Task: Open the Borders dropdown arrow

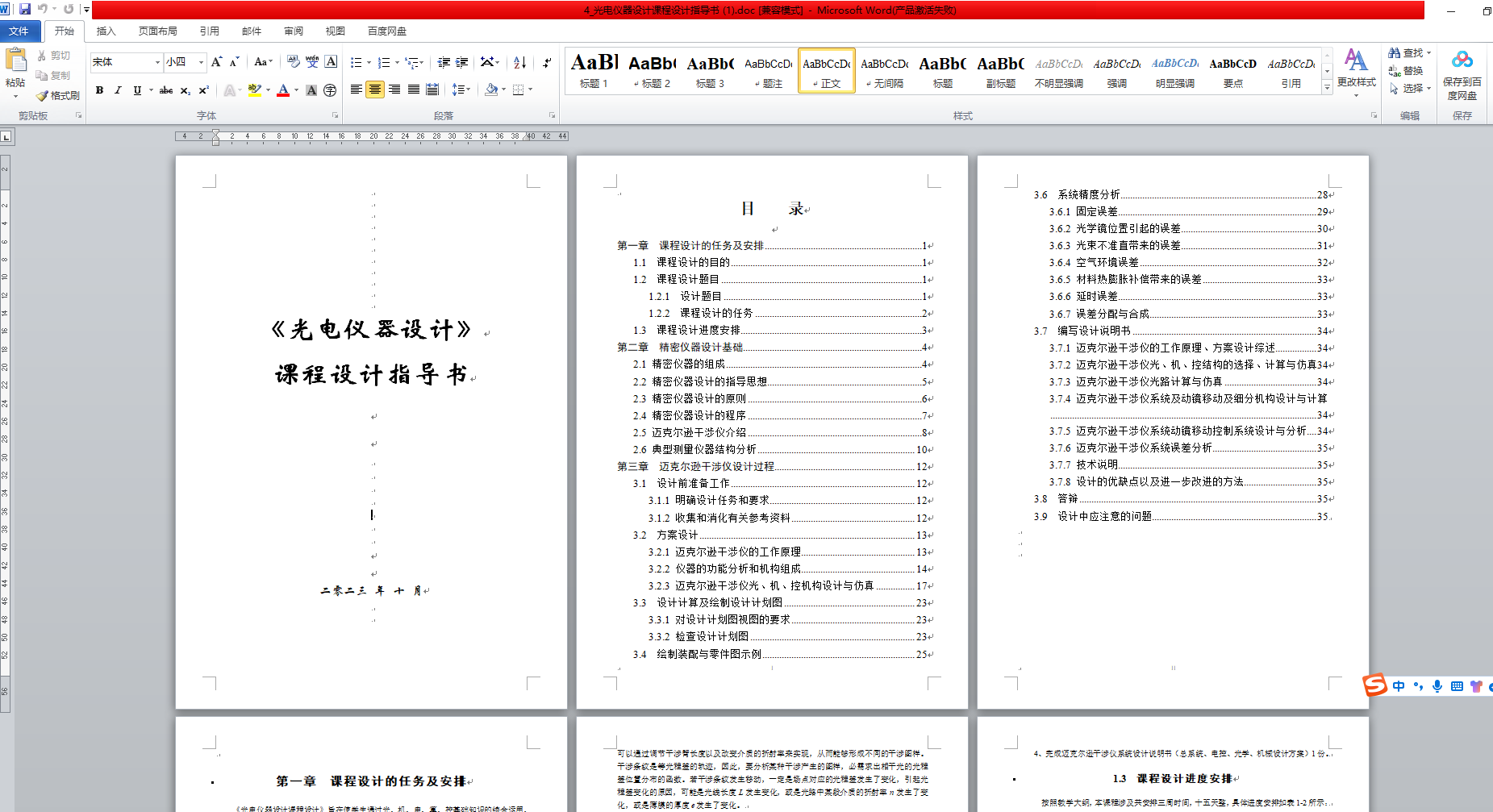Action: (x=530, y=90)
